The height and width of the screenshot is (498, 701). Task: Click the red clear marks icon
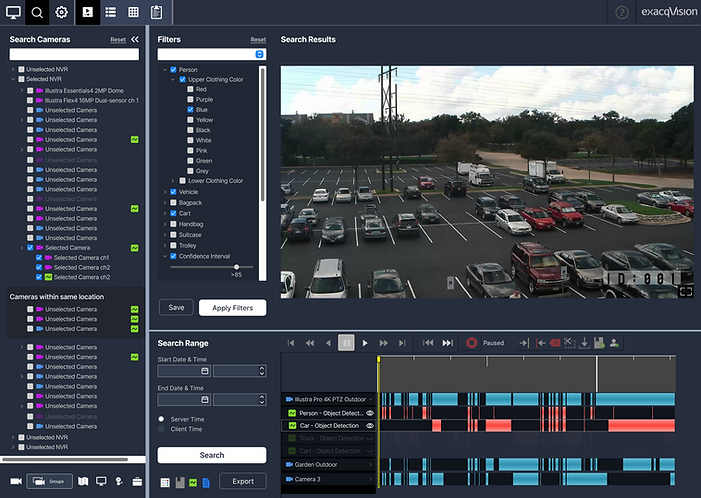coord(555,343)
